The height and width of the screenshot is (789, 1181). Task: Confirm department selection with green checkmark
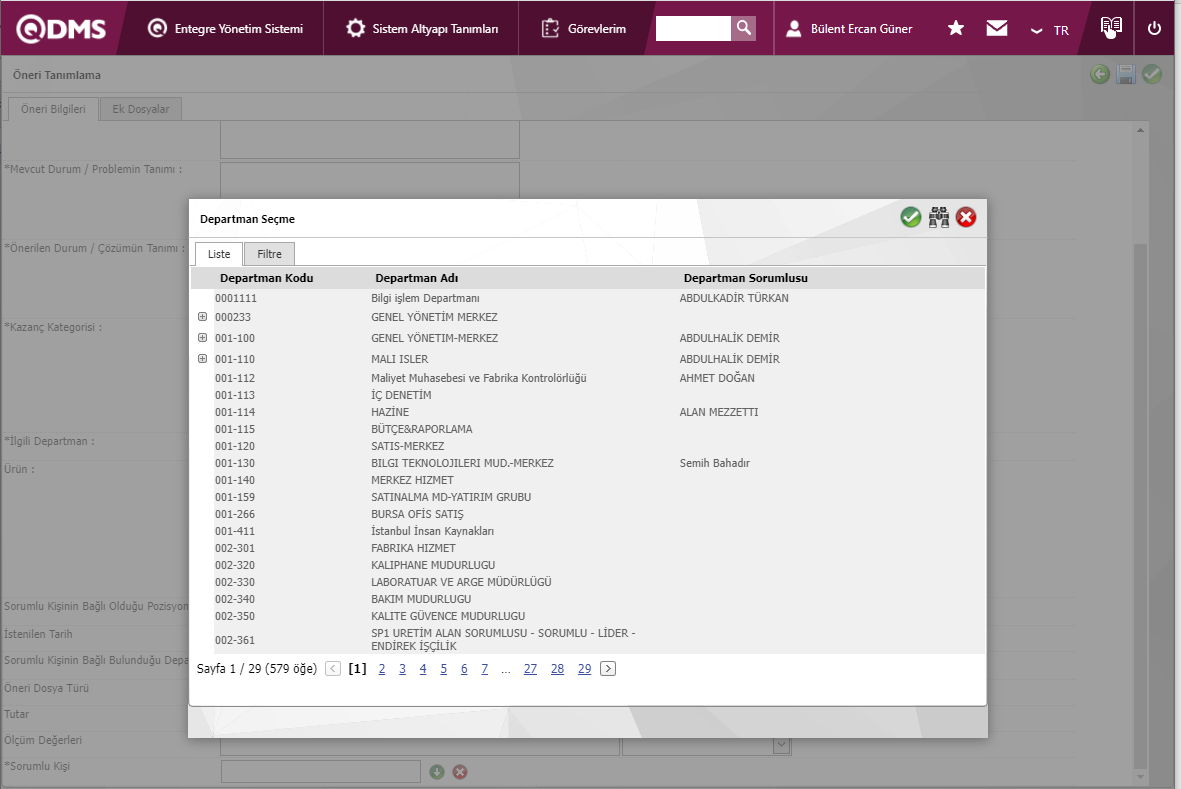pyautogui.click(x=910, y=217)
